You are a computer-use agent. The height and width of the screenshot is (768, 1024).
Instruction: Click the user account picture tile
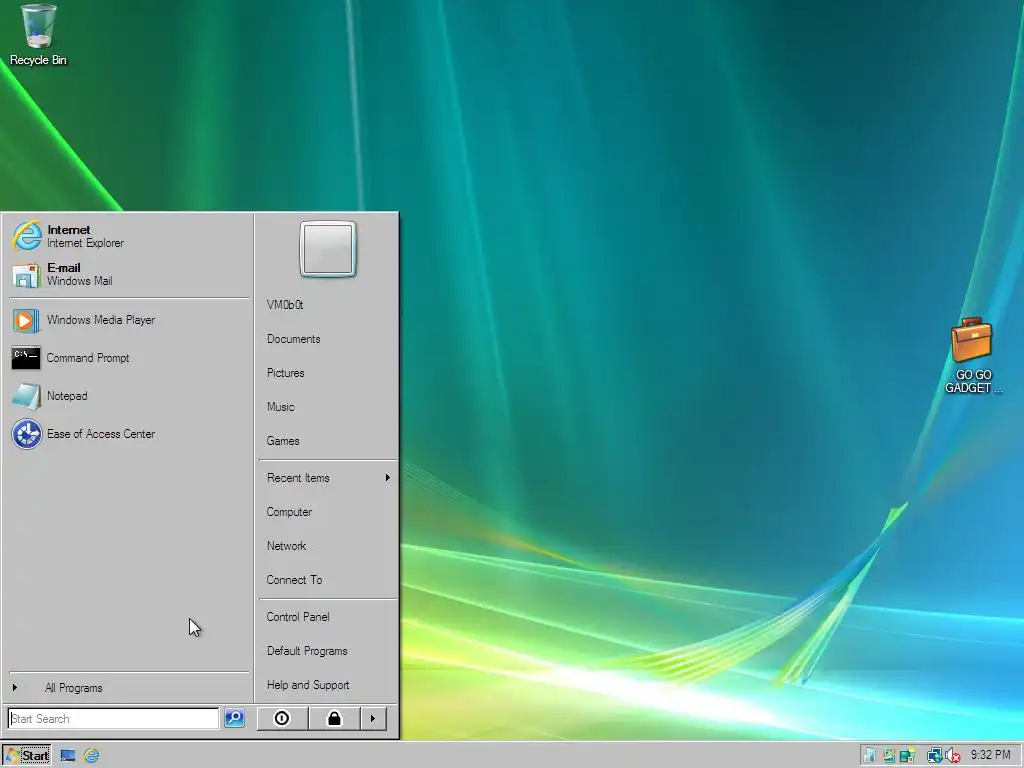coord(328,249)
